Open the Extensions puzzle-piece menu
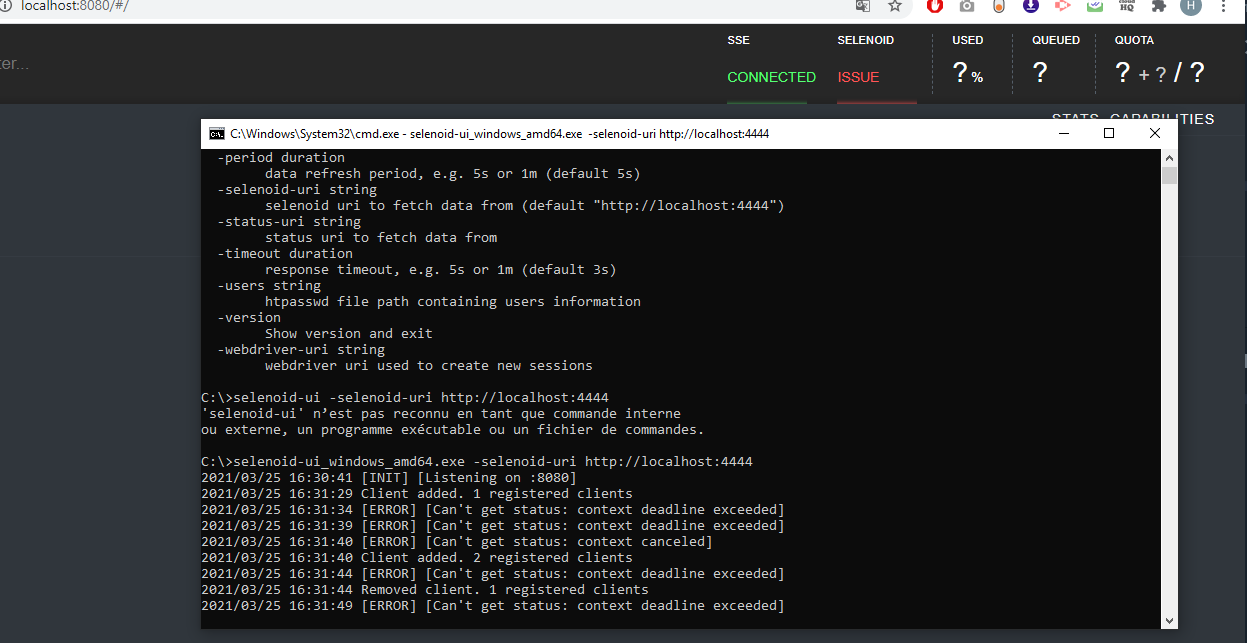 click(x=1159, y=6)
